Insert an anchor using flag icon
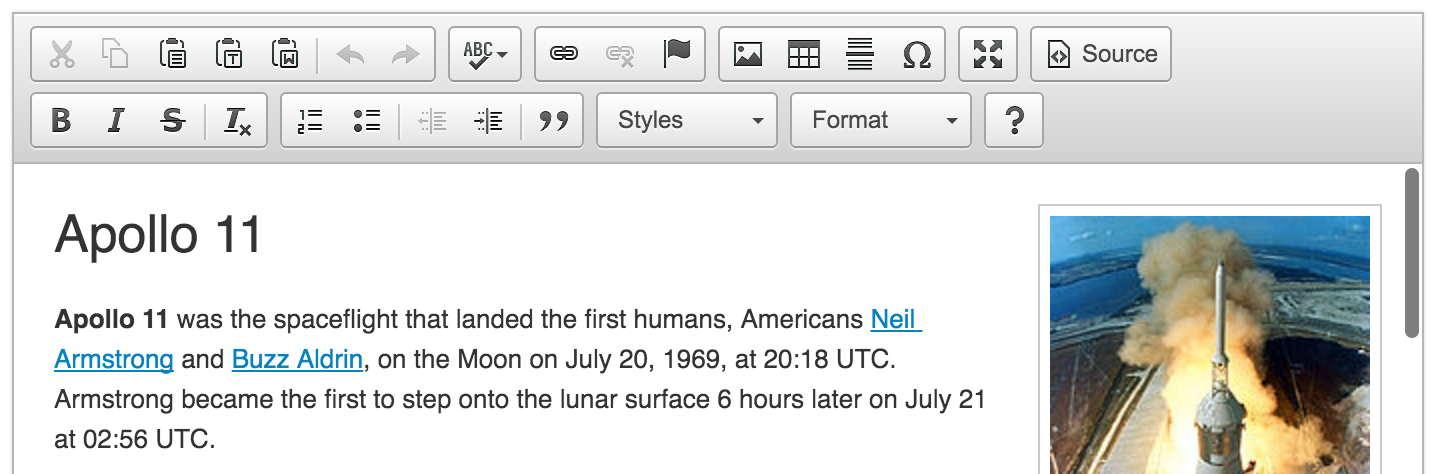1440x474 pixels. click(x=677, y=54)
